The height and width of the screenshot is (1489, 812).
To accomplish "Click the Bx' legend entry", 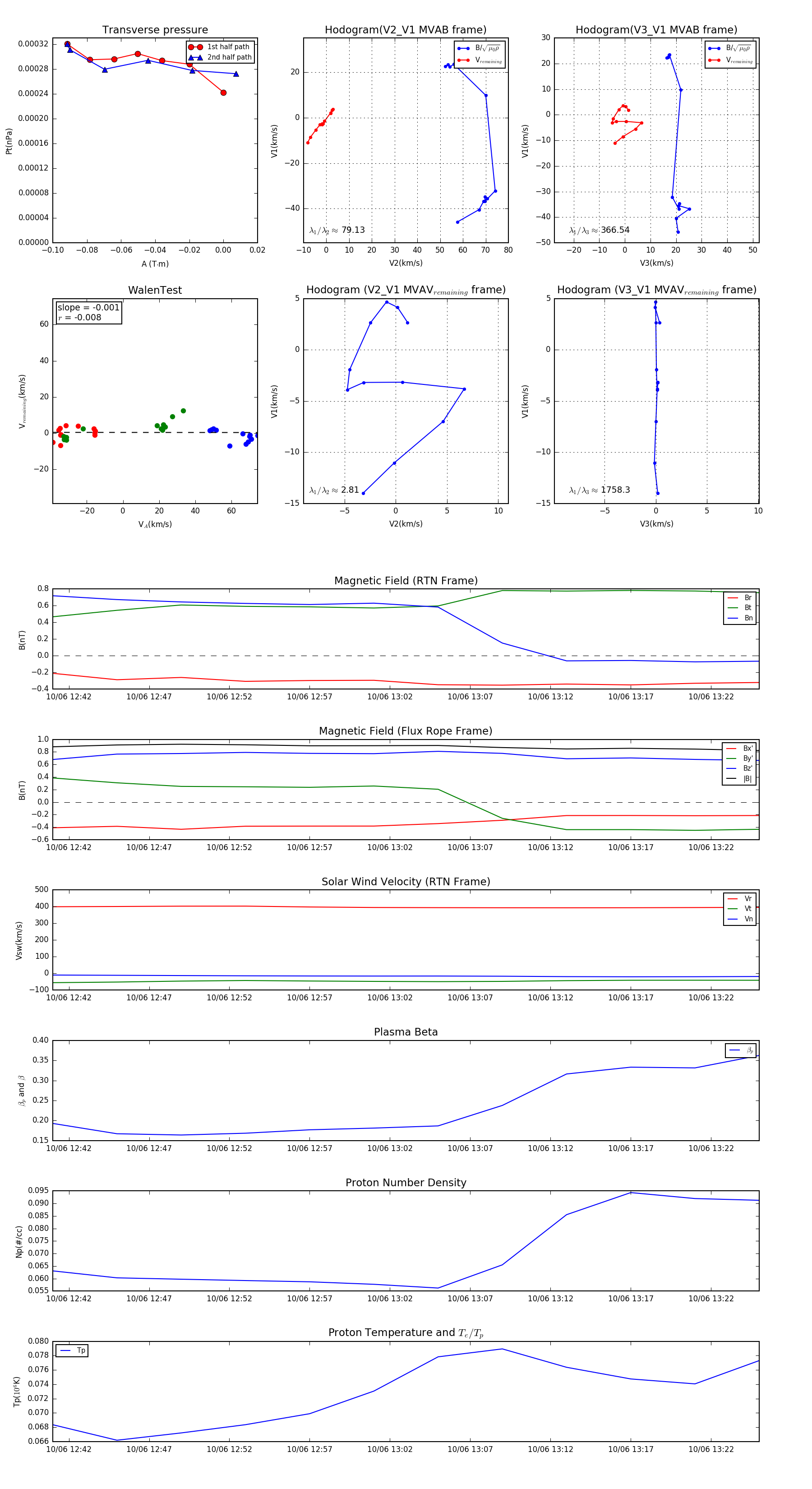I will pos(740,748).
